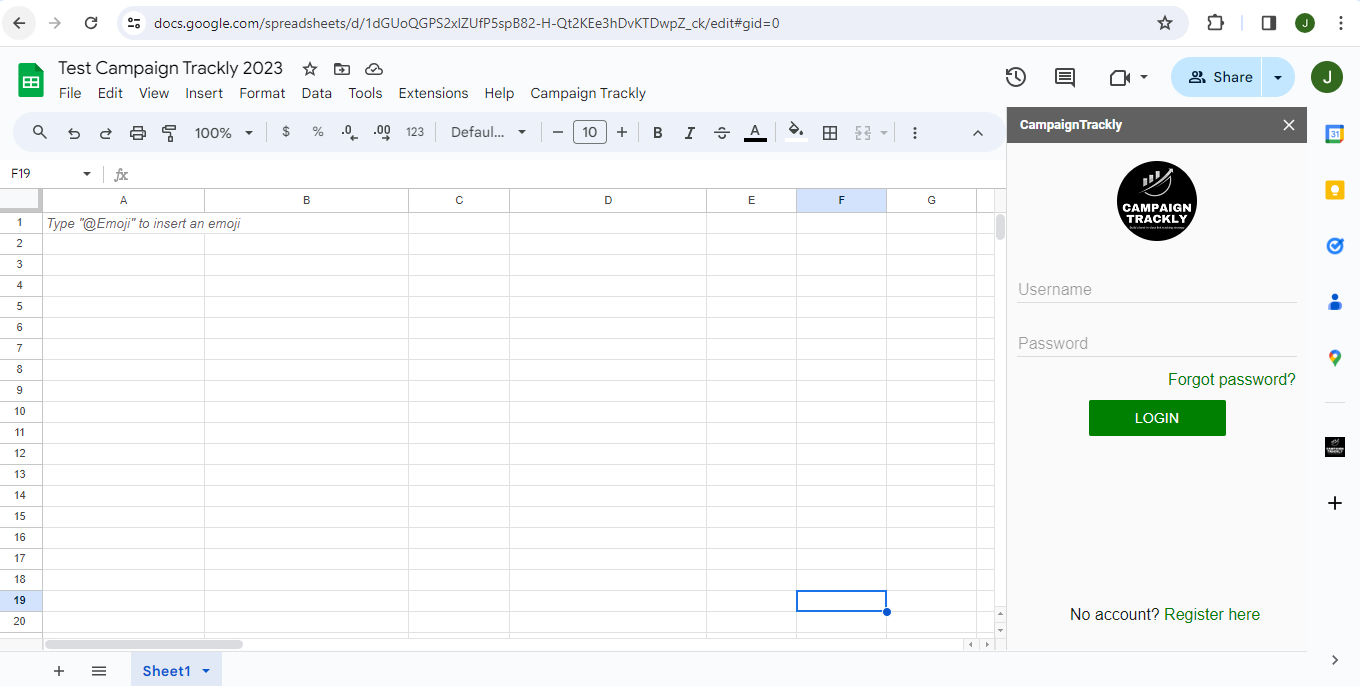Open Google Keep from the side panel
The width and height of the screenshot is (1360, 686).
click(x=1334, y=189)
